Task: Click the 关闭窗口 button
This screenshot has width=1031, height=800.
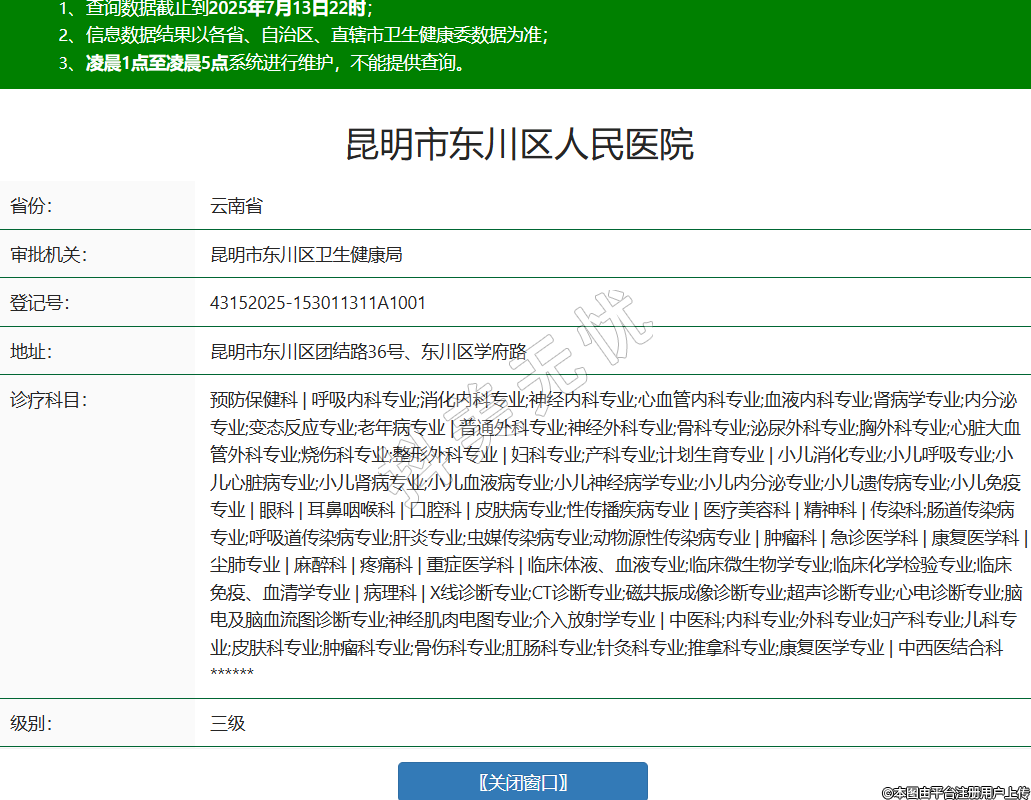Action: click(x=522, y=781)
